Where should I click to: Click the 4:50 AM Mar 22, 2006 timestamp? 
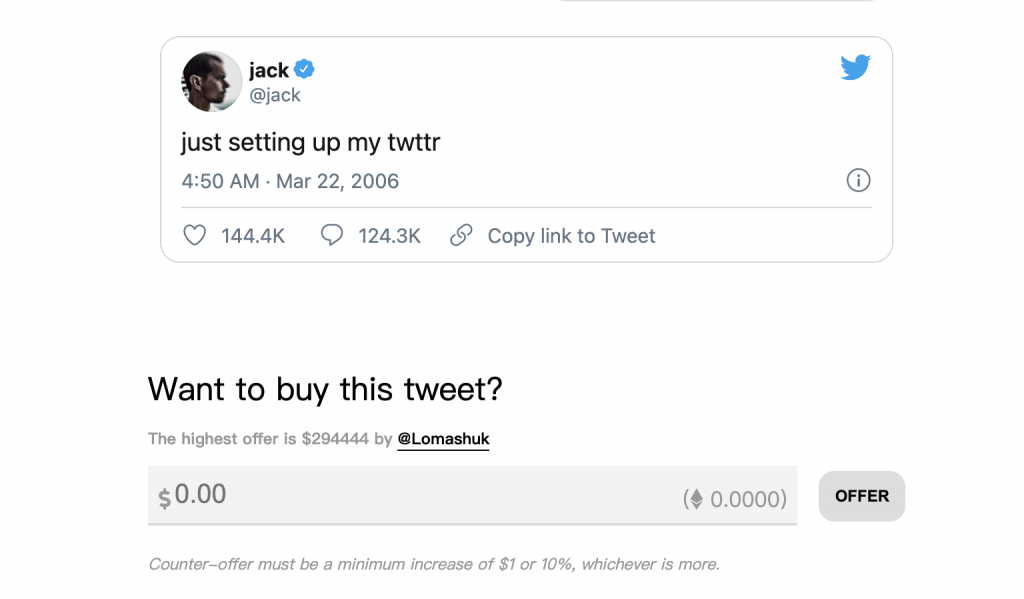290,181
